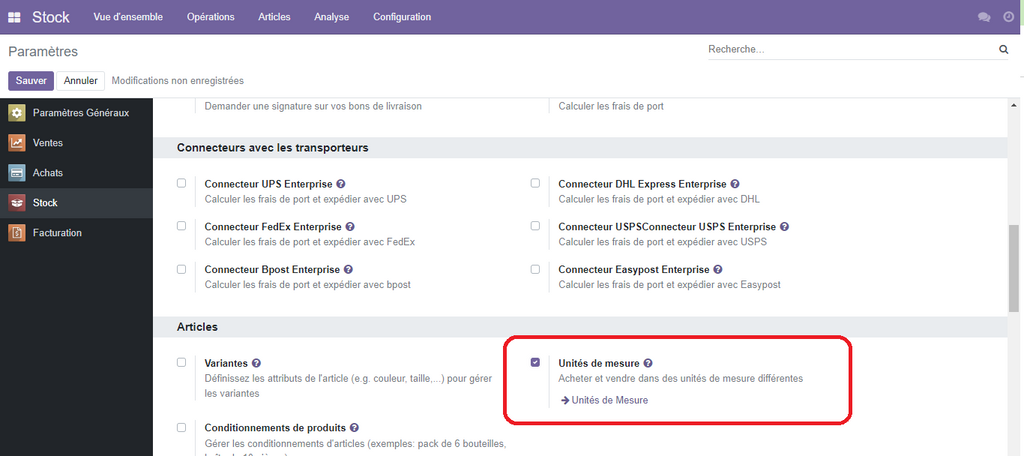Enable Connecteur DHL Express checkbox
Viewport: 1024px width, 456px height.
[x=535, y=183]
